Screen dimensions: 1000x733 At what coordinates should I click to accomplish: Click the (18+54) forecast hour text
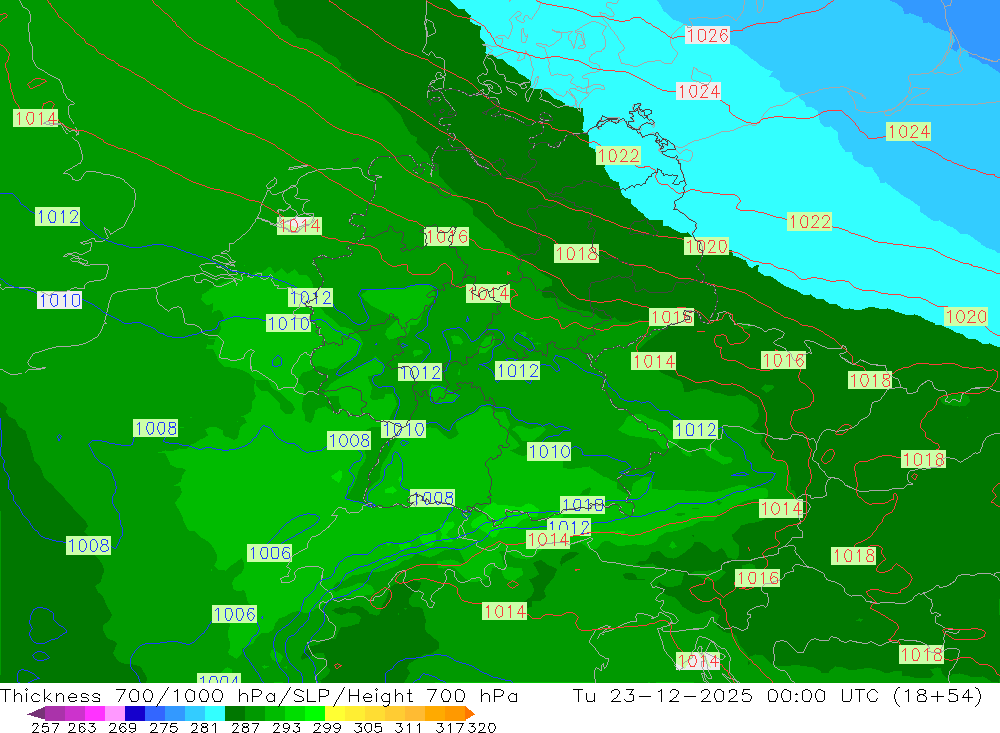click(x=938, y=695)
